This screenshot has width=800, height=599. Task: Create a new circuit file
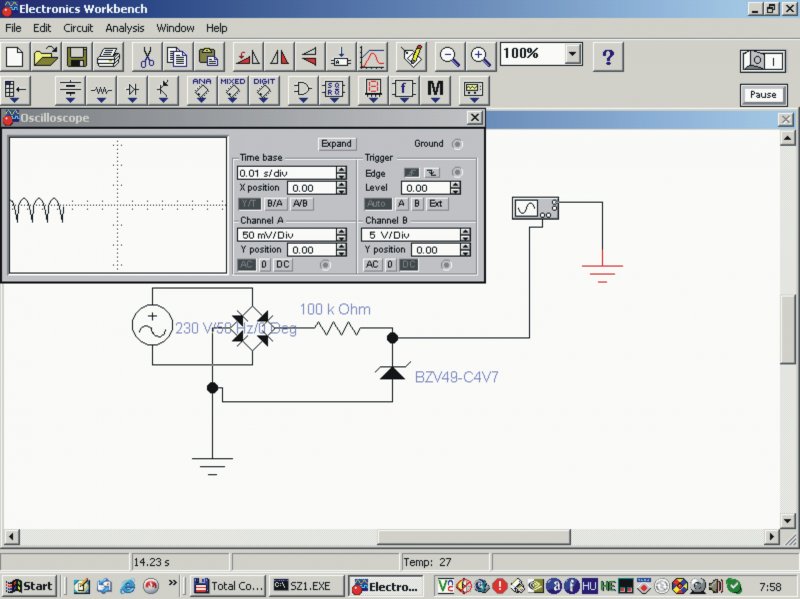[15, 56]
